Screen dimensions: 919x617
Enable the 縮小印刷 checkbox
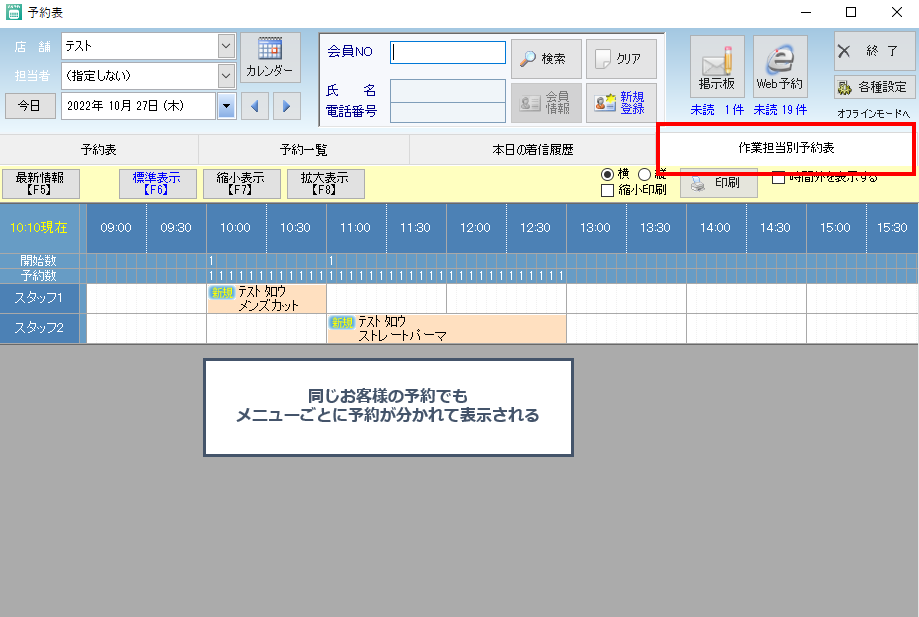[x=607, y=190]
